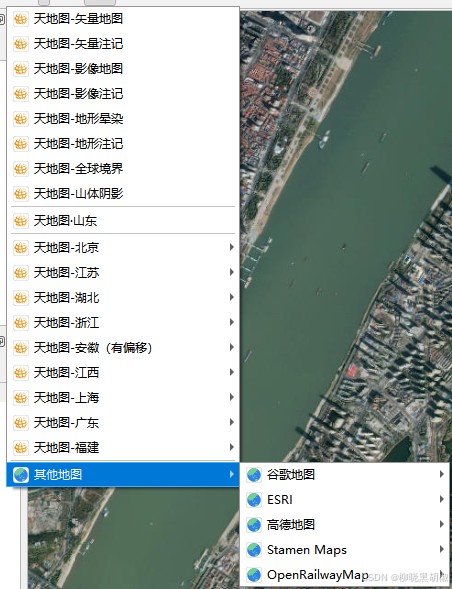The height and width of the screenshot is (589, 452).
Task: Expand the 天地图-浙江 submenu arrow
Action: tap(232, 322)
